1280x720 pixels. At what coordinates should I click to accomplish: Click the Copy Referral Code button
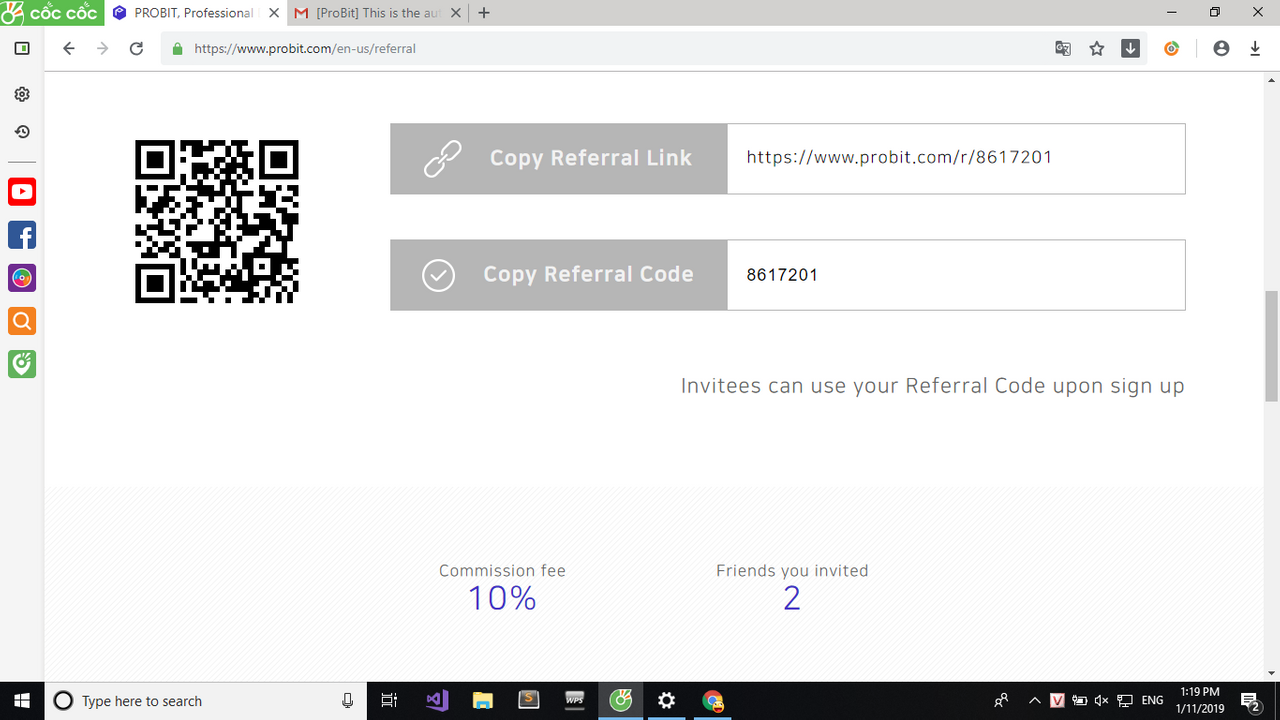point(559,274)
